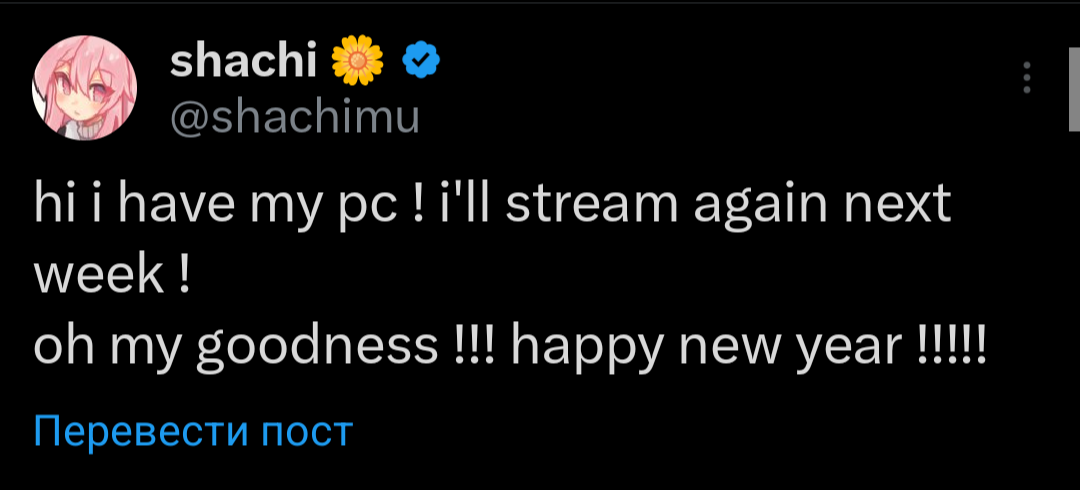Click the "oh my" text in the tweet
This screenshot has height=490, width=1080.
(113, 346)
